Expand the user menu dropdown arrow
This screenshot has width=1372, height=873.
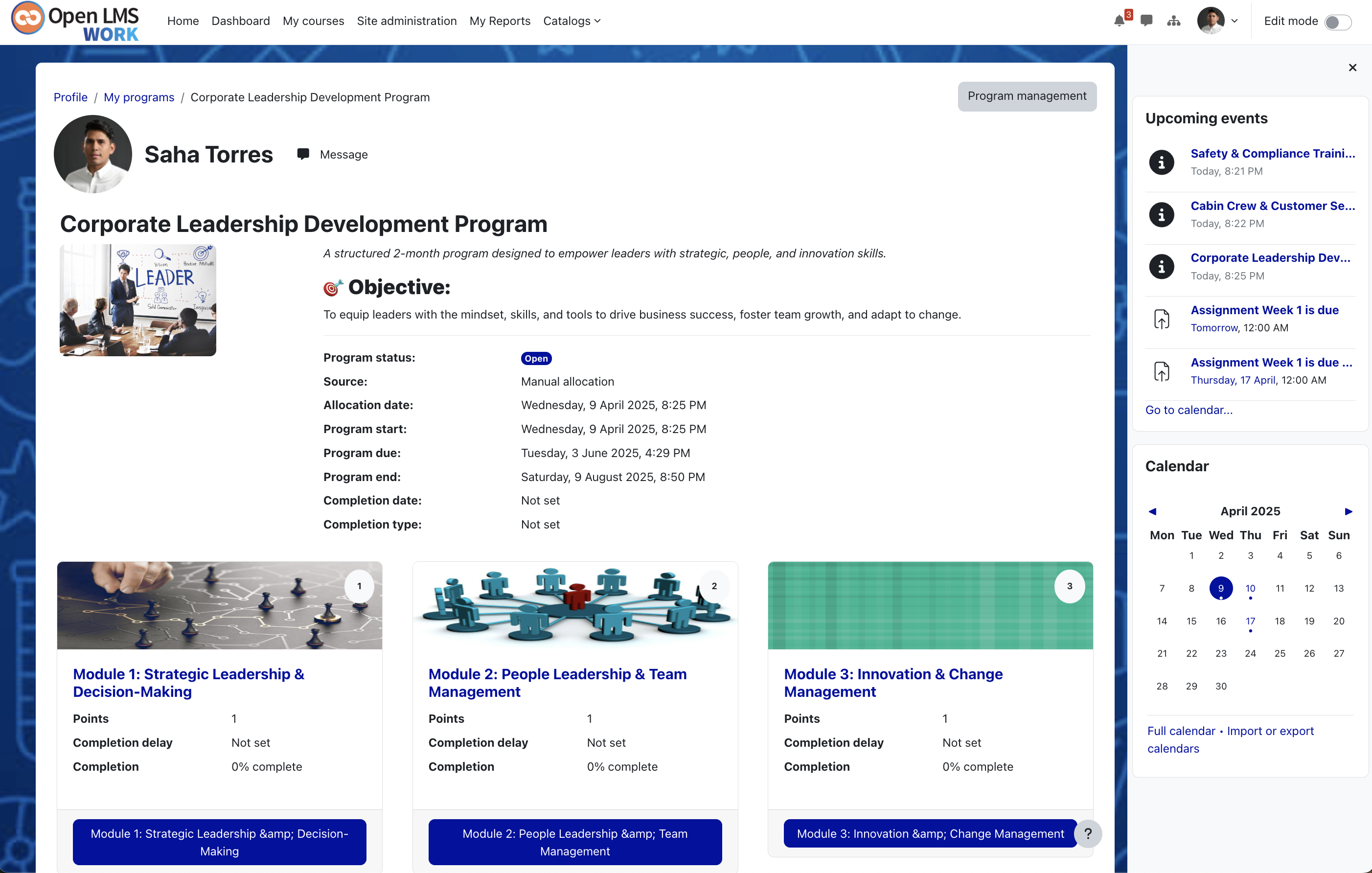coord(1234,21)
